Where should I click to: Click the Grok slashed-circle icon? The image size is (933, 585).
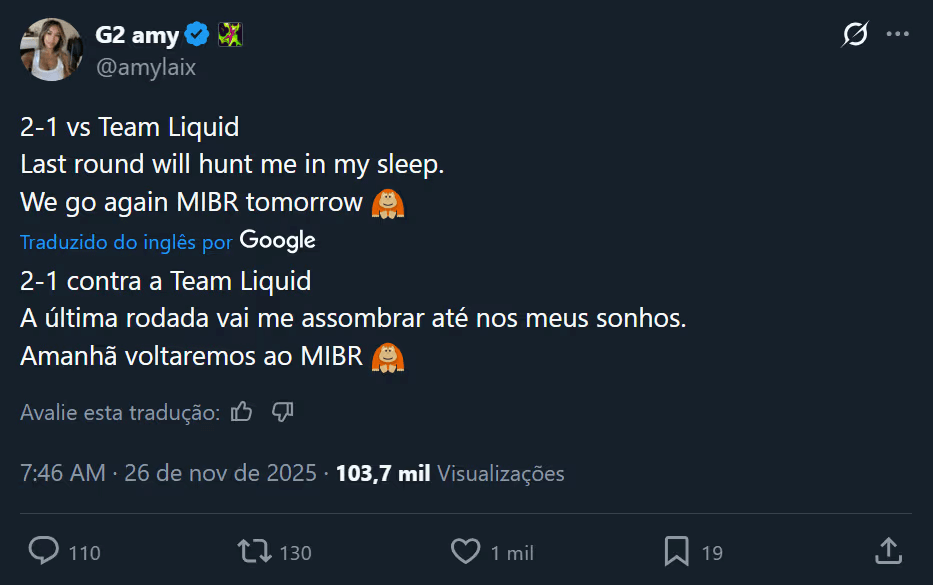855,35
